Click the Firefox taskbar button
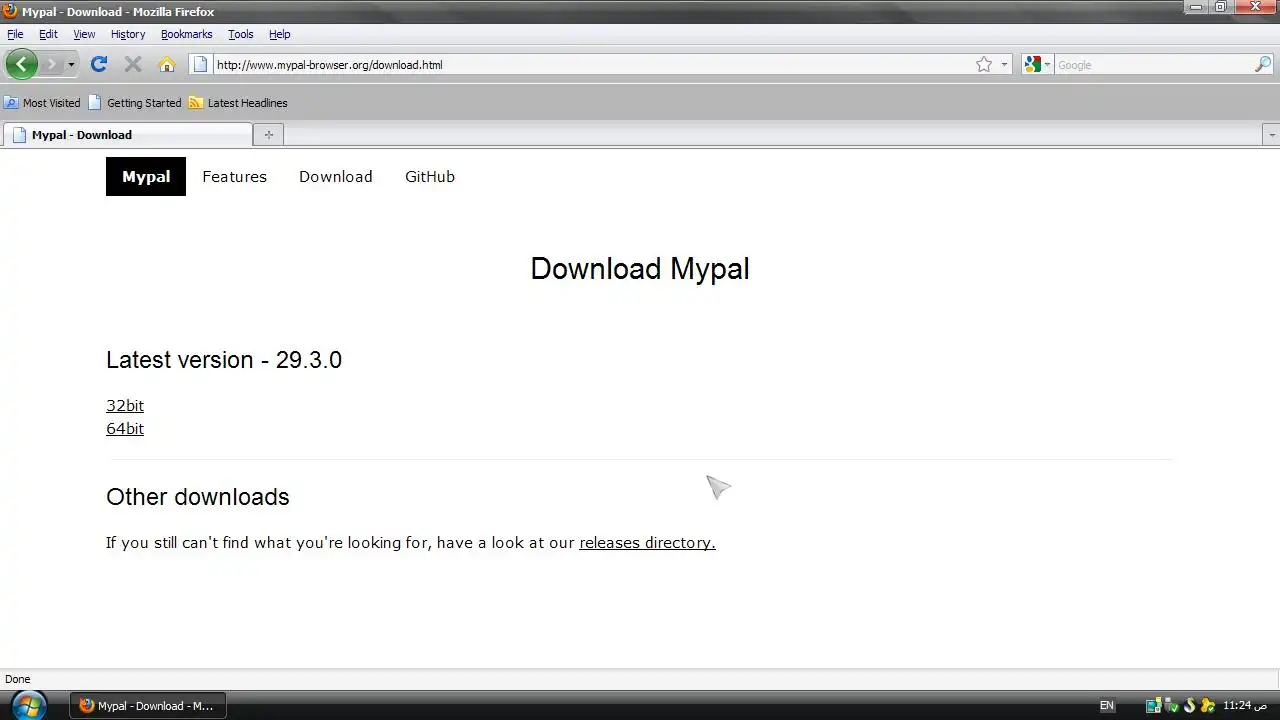Image resolution: width=1280 pixels, height=720 pixels. [x=148, y=705]
